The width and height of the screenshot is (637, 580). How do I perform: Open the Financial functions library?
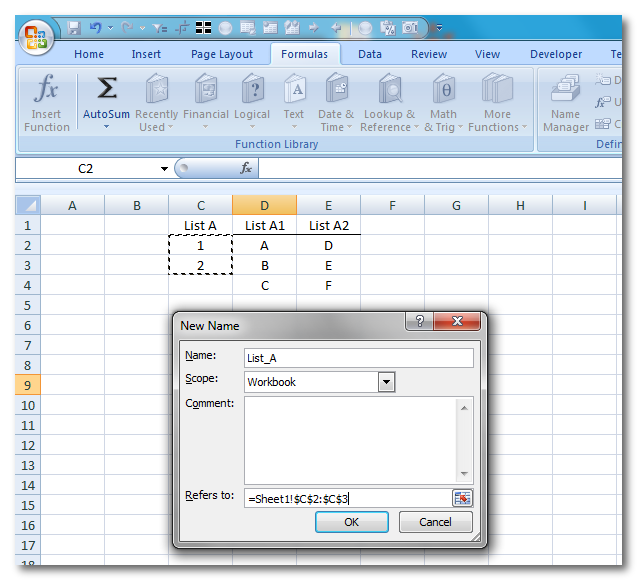pyautogui.click(x=206, y=103)
